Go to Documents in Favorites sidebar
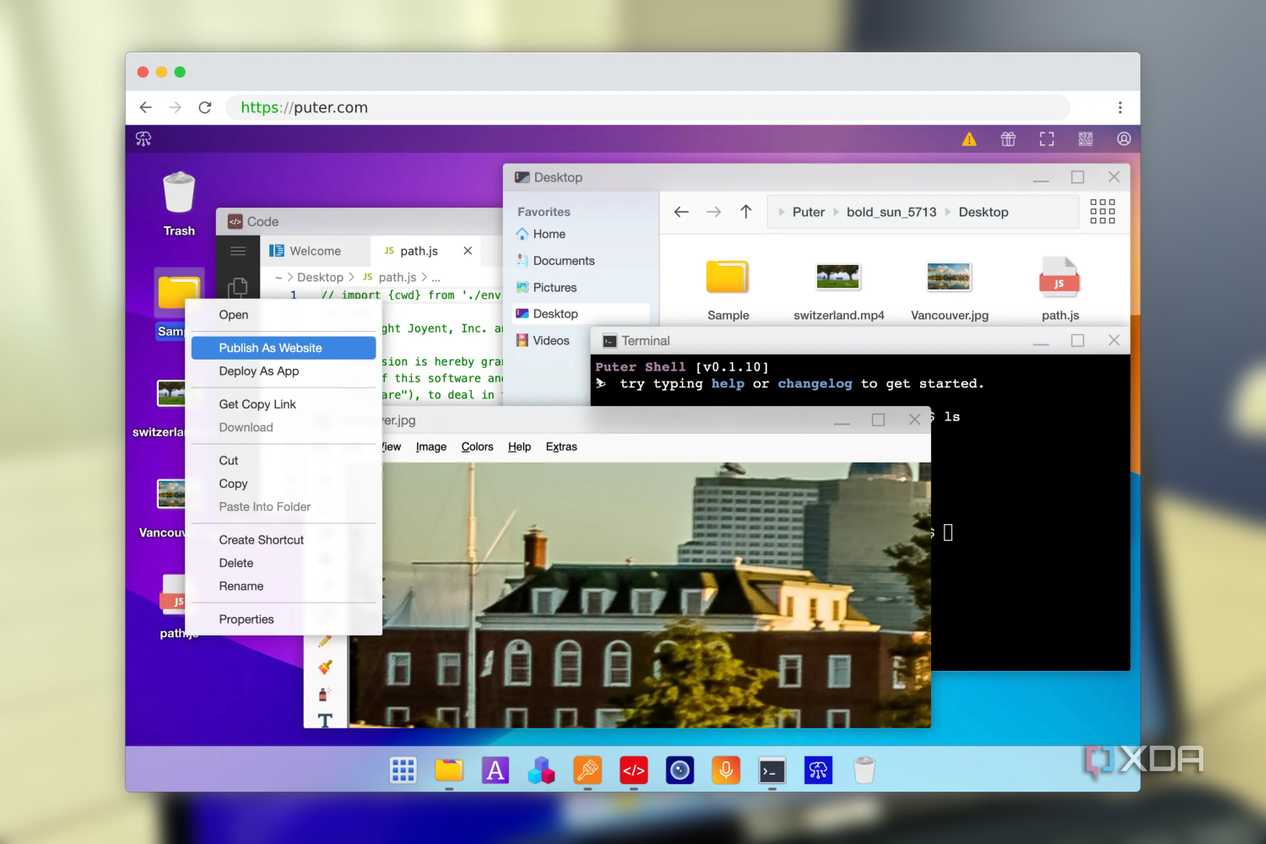The height and width of the screenshot is (844, 1266). tap(563, 261)
